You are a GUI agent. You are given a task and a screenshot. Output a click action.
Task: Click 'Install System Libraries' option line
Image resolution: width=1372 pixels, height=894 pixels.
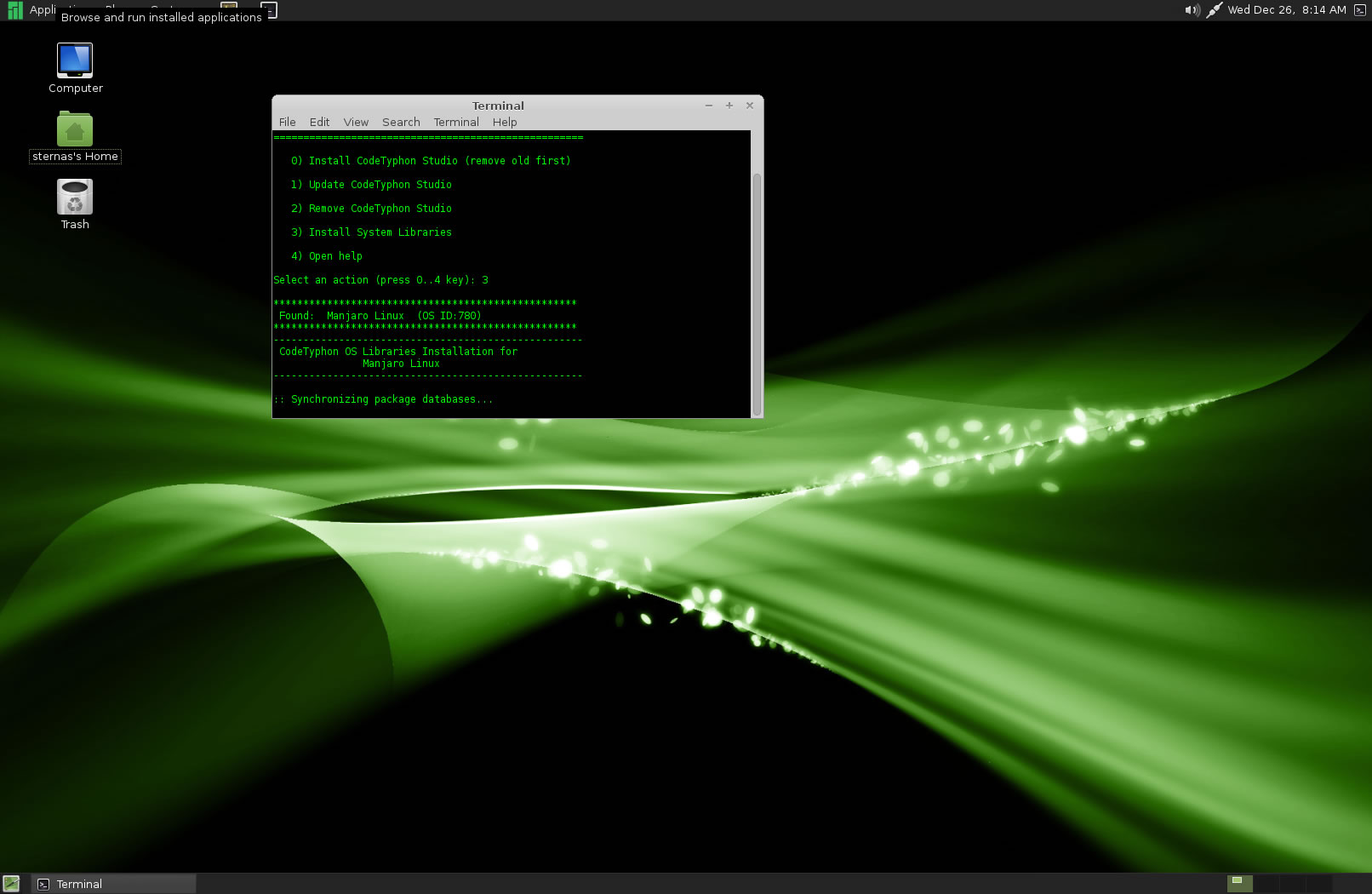click(x=371, y=232)
